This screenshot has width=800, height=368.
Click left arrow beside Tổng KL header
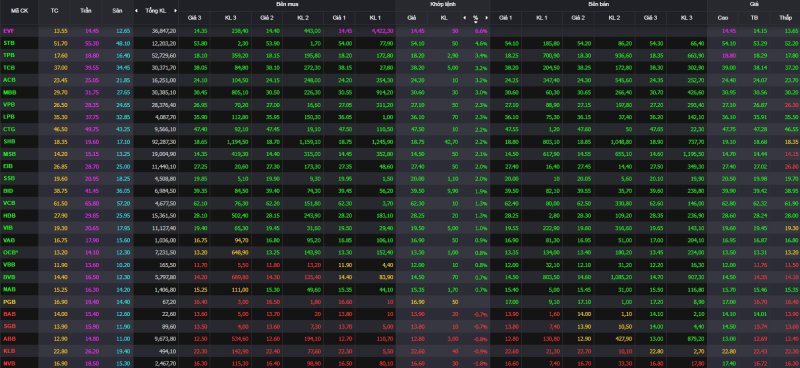pyautogui.click(x=136, y=10)
